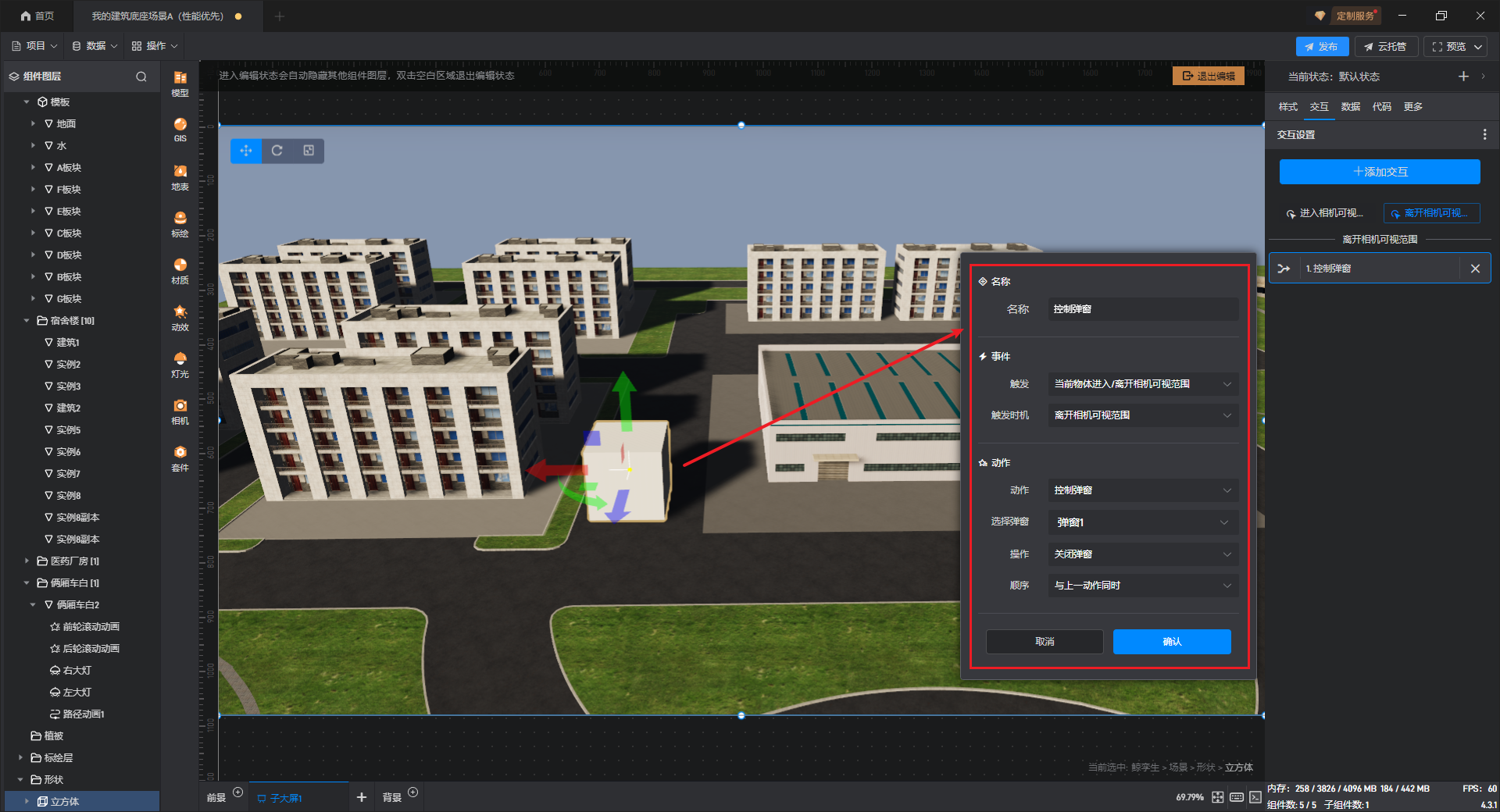Click the 添加交互 add interaction button

click(1379, 172)
